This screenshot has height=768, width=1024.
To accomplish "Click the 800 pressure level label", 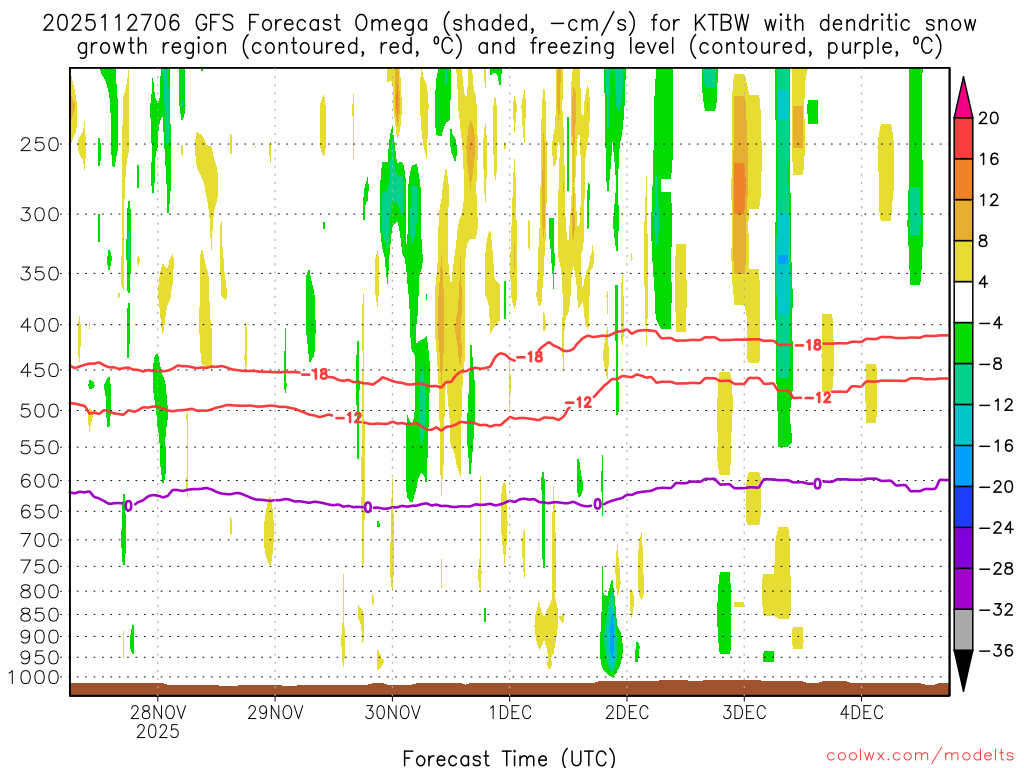I will (x=40, y=592).
